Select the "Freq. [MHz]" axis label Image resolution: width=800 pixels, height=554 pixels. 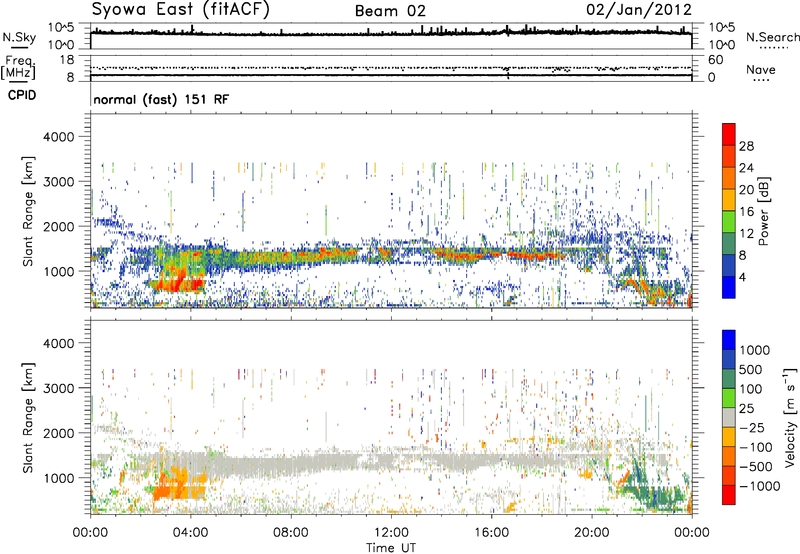tap(18, 68)
